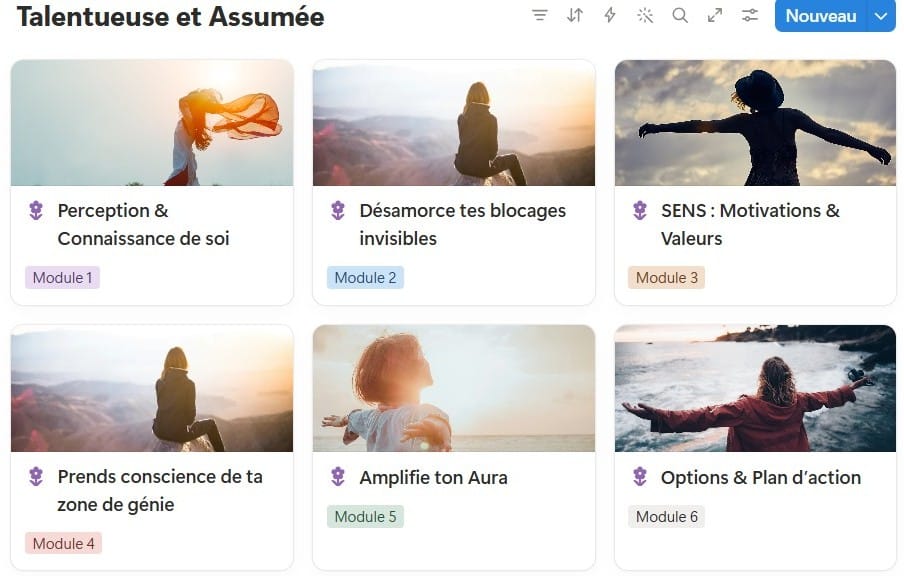Click the Nouveau button

(x=820, y=15)
